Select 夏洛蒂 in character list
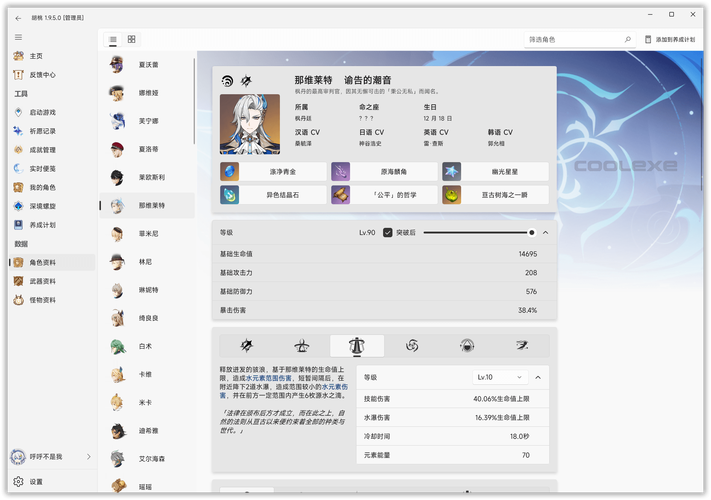 [147, 149]
